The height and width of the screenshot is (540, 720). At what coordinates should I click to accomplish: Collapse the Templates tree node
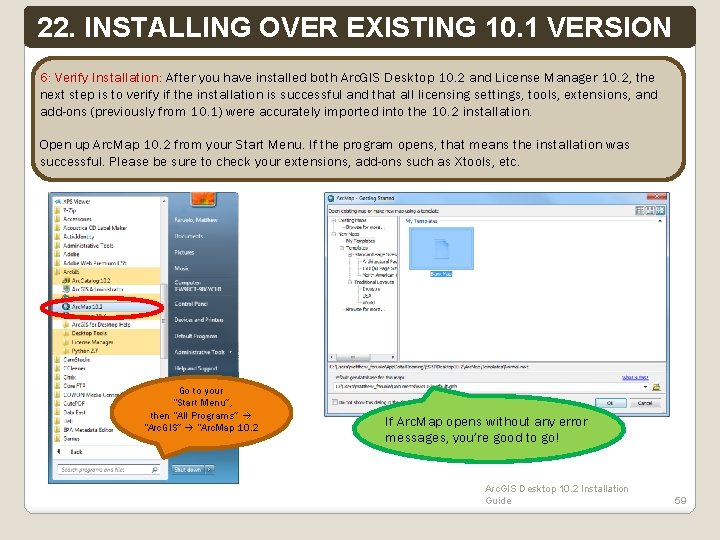[x=342, y=248]
